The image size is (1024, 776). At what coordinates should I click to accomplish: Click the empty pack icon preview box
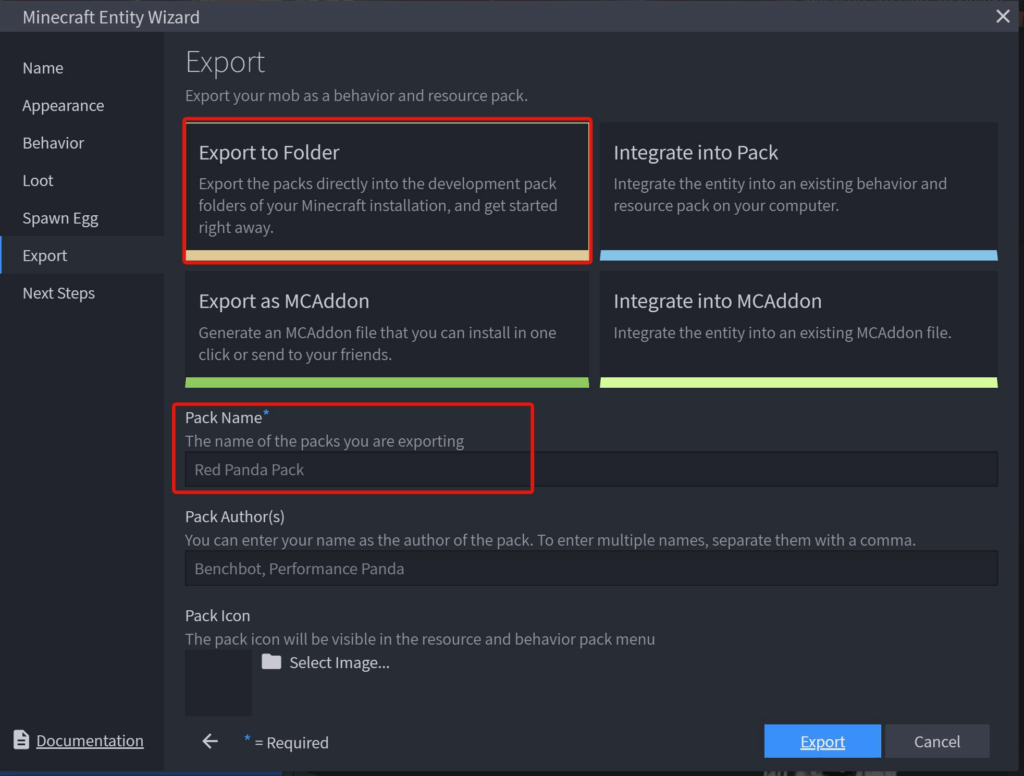coord(218,682)
